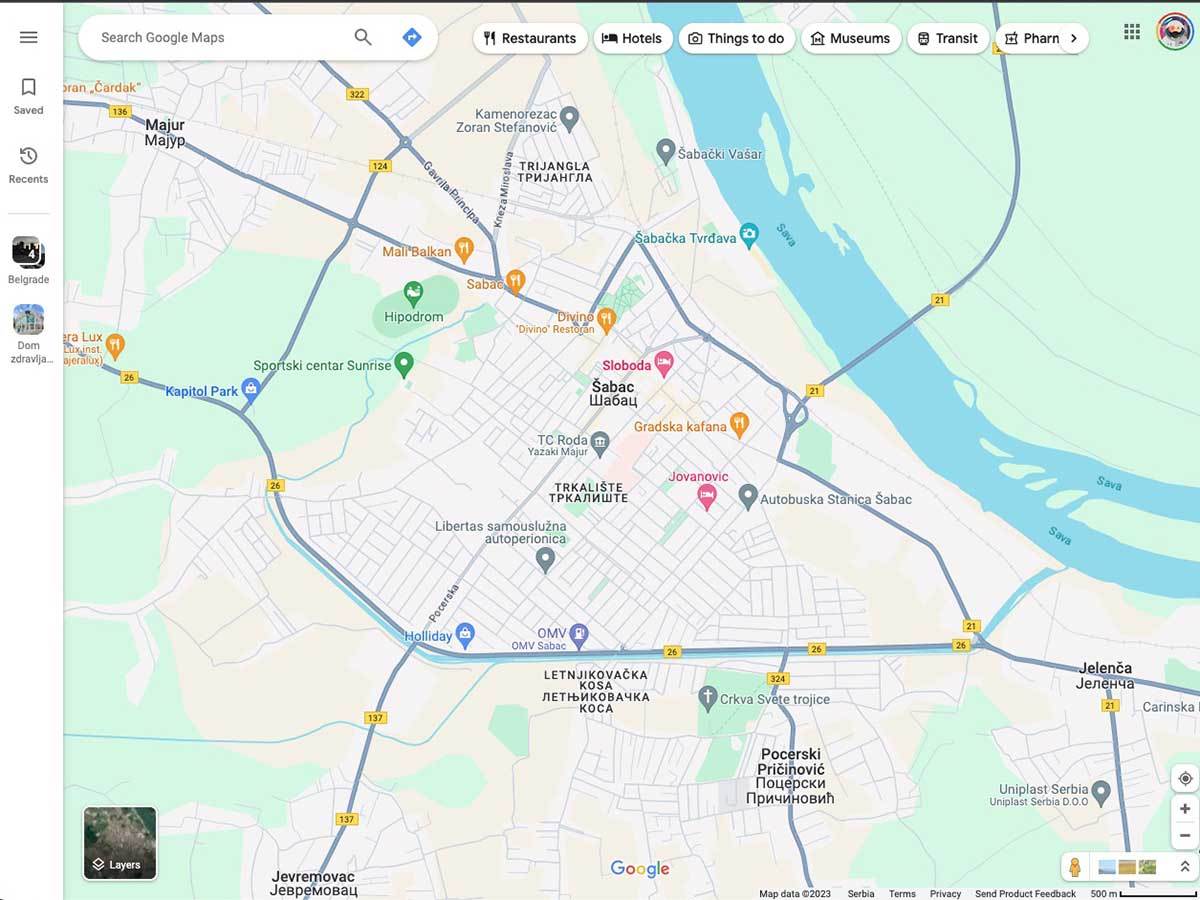Click the zoom in control
This screenshot has height=900, width=1200.
pos(1184,808)
